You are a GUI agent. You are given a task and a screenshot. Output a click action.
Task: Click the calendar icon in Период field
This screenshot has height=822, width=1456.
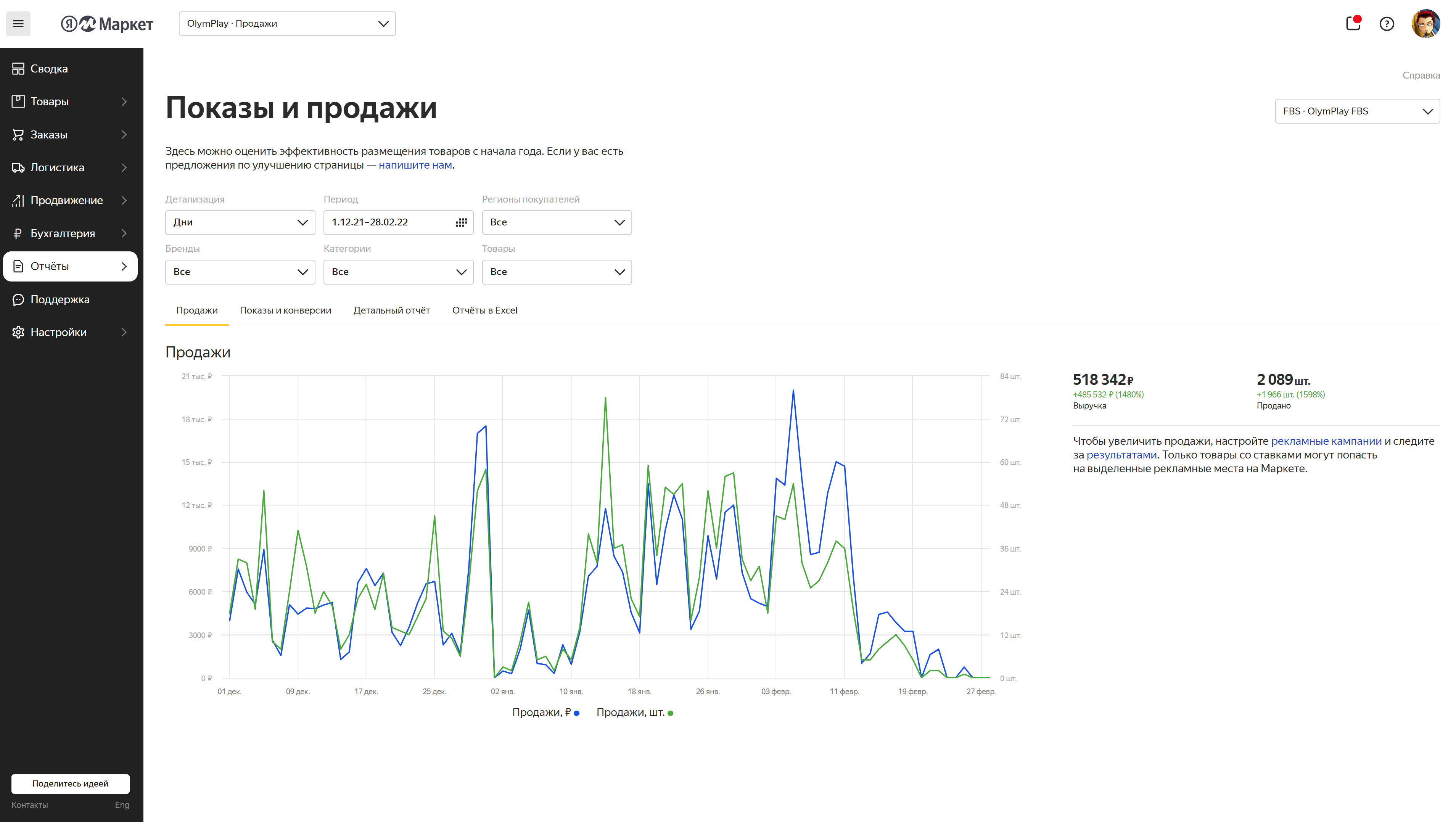tap(461, 223)
